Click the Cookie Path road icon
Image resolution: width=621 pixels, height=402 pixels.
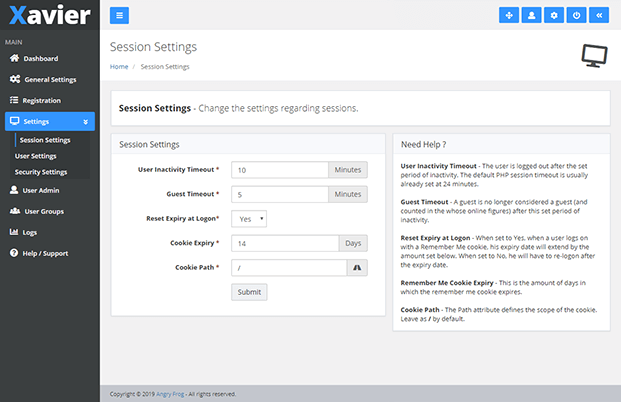(357, 267)
